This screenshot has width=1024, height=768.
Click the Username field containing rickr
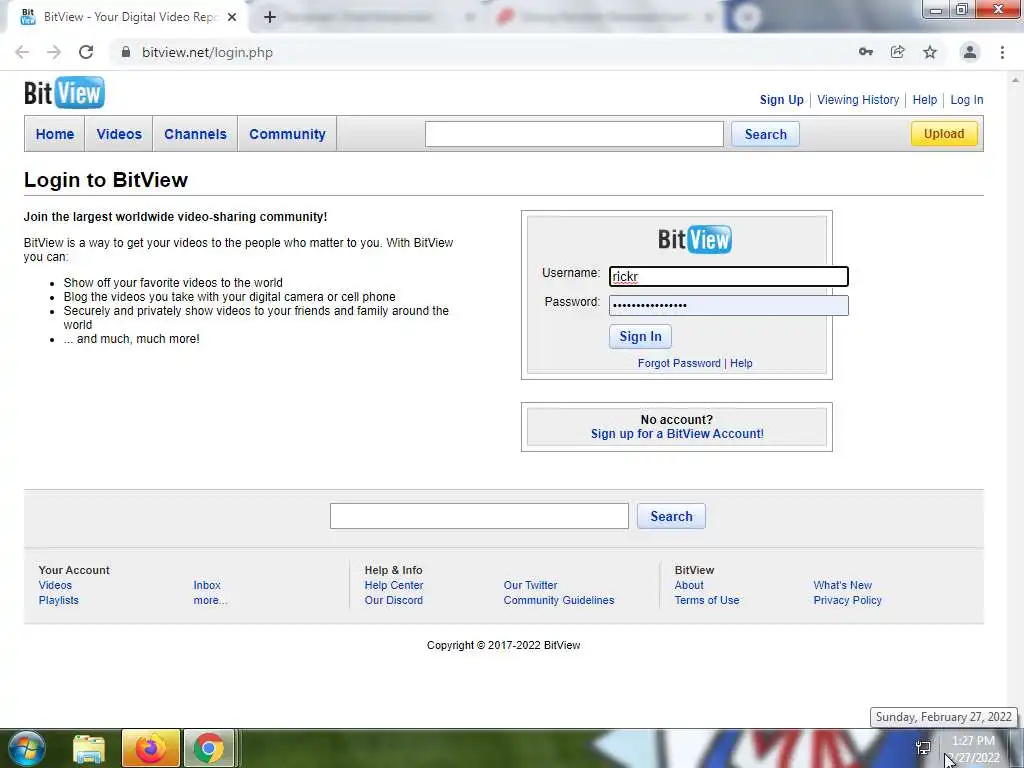tap(729, 276)
